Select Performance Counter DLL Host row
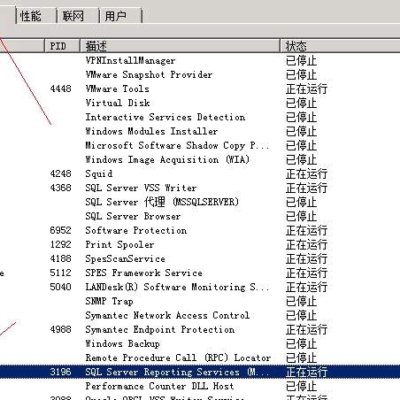Image resolution: width=400 pixels, height=400 pixels. coord(200,386)
